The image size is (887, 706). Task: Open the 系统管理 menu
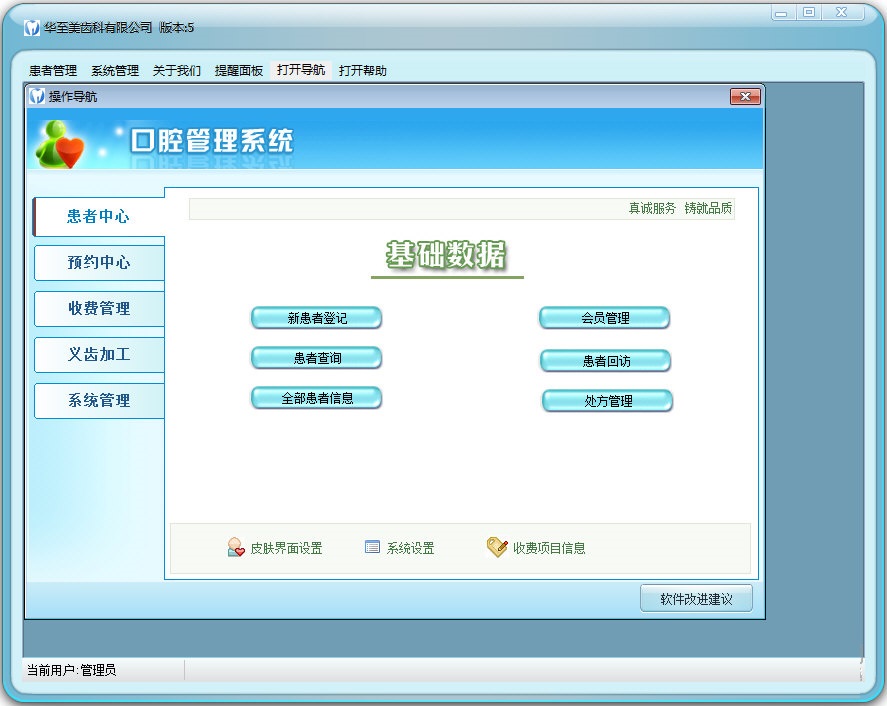(x=115, y=71)
